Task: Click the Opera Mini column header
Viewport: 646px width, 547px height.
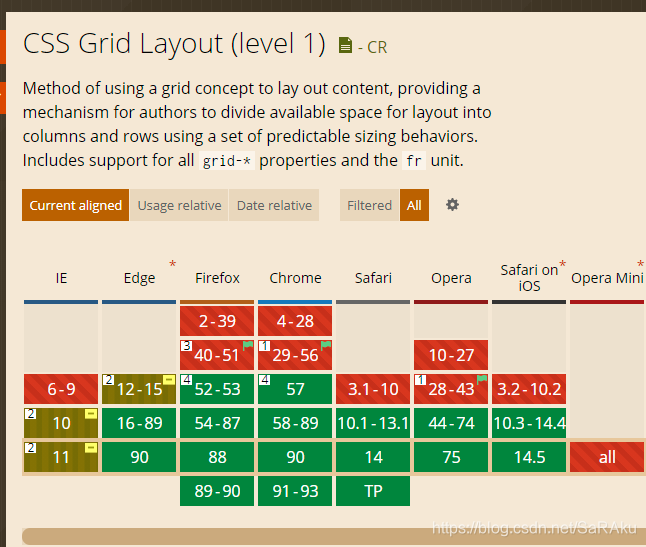Action: tap(607, 278)
